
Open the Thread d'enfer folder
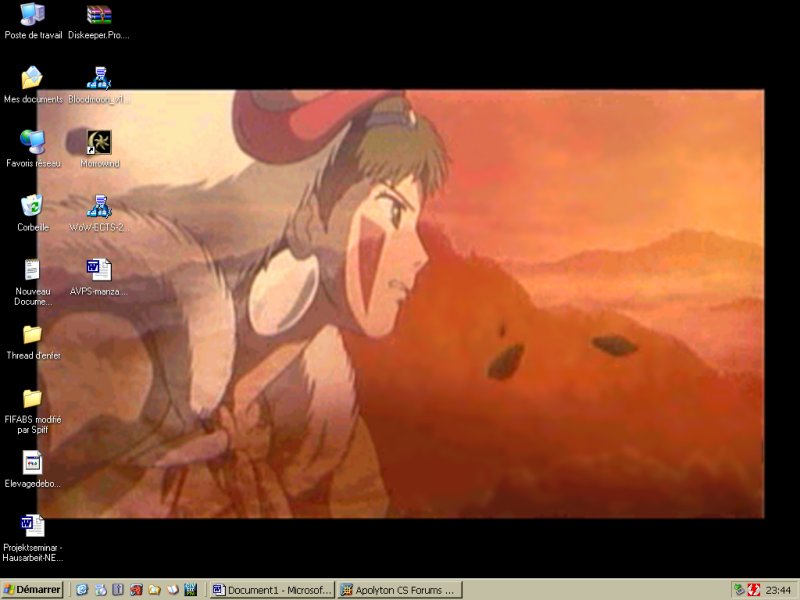[33, 334]
